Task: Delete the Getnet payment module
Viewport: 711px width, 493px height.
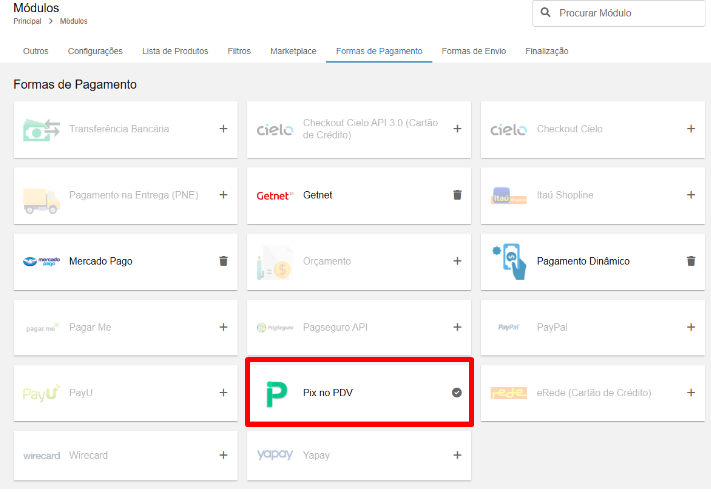Action: point(458,195)
